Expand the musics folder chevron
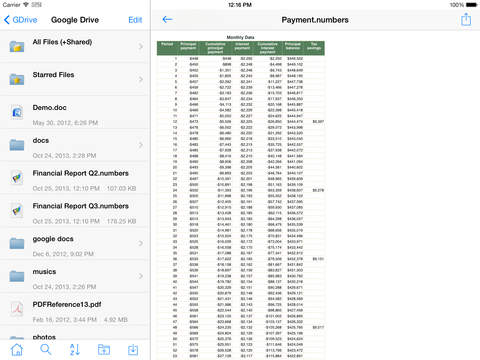 click(x=141, y=276)
